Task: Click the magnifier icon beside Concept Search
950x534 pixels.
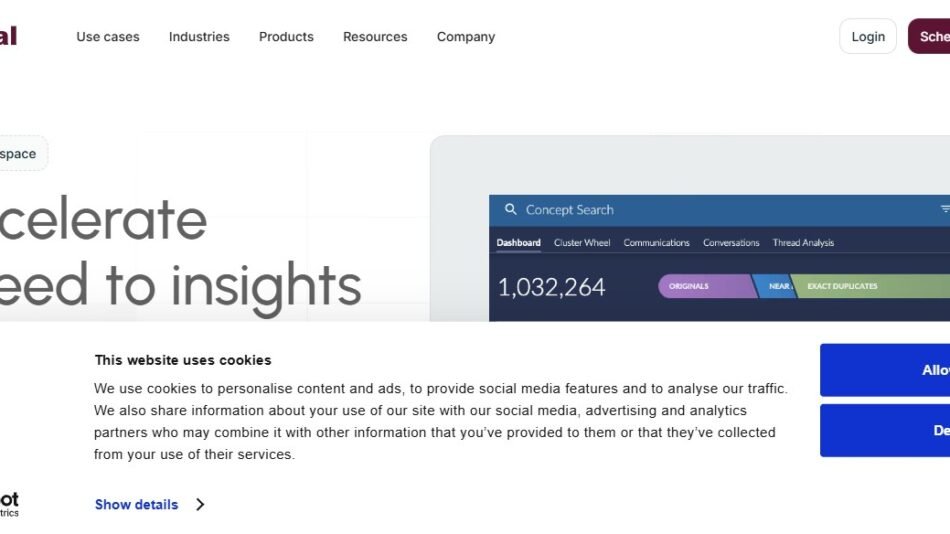Action: coord(510,210)
